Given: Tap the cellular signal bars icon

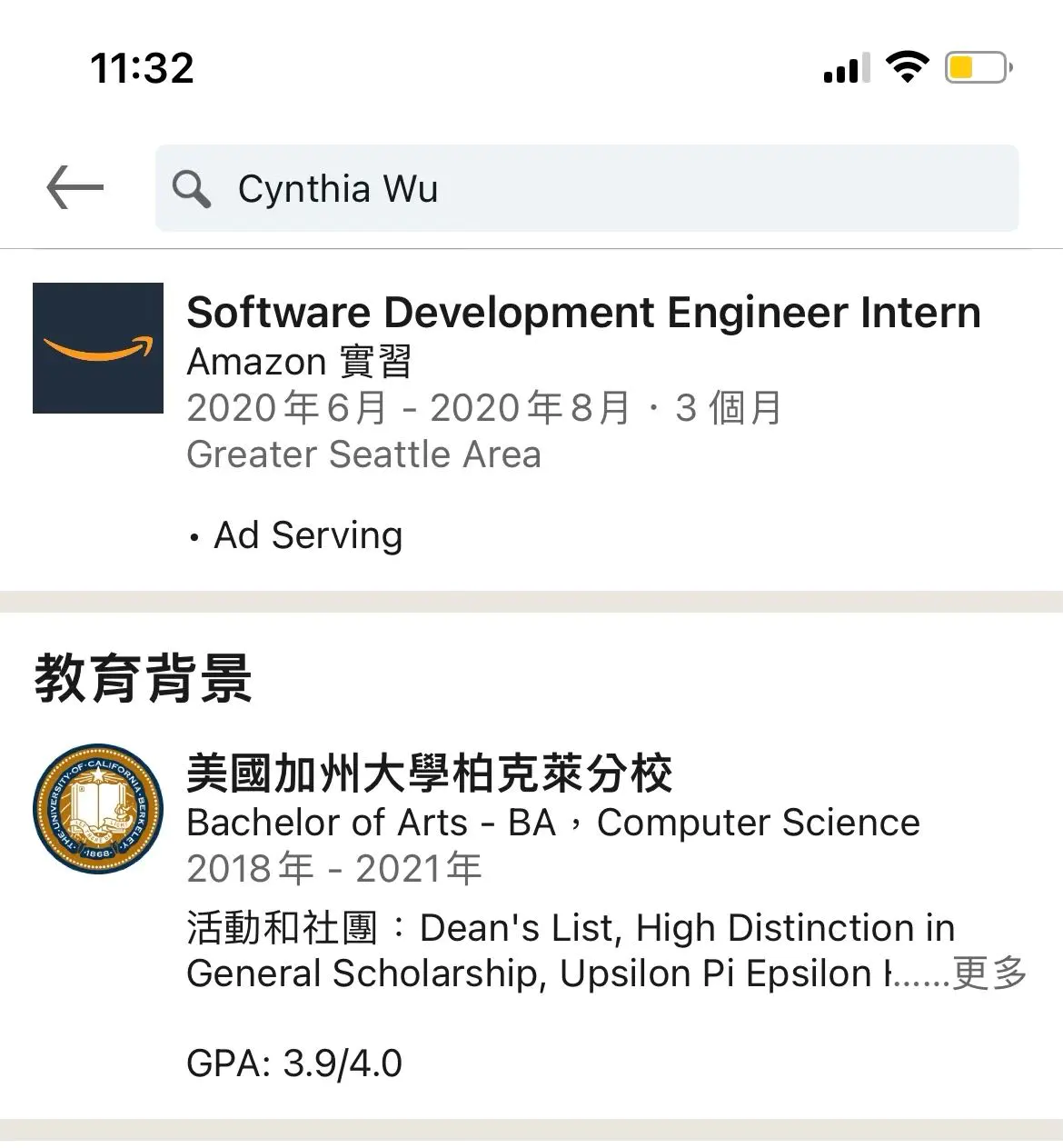Looking at the screenshot, I should point(847,68).
